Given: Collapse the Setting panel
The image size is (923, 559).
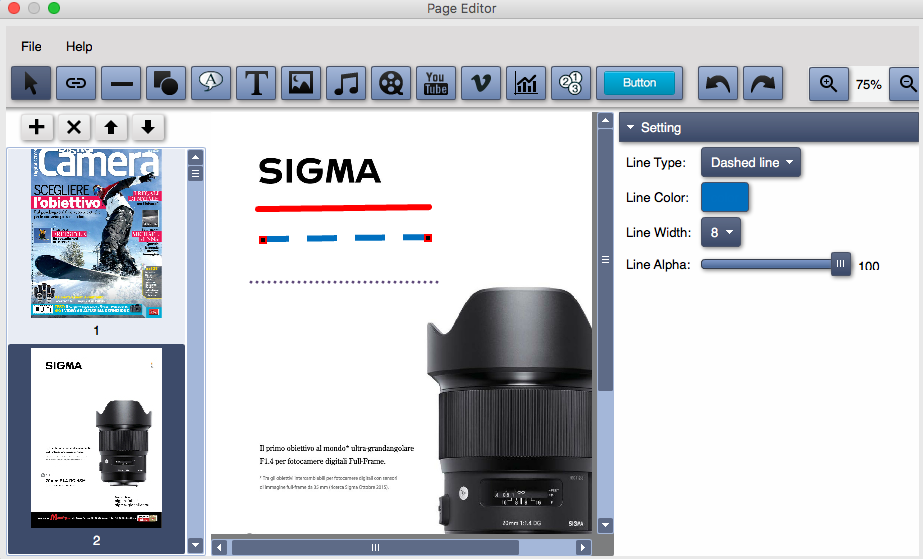Looking at the screenshot, I should coord(630,127).
